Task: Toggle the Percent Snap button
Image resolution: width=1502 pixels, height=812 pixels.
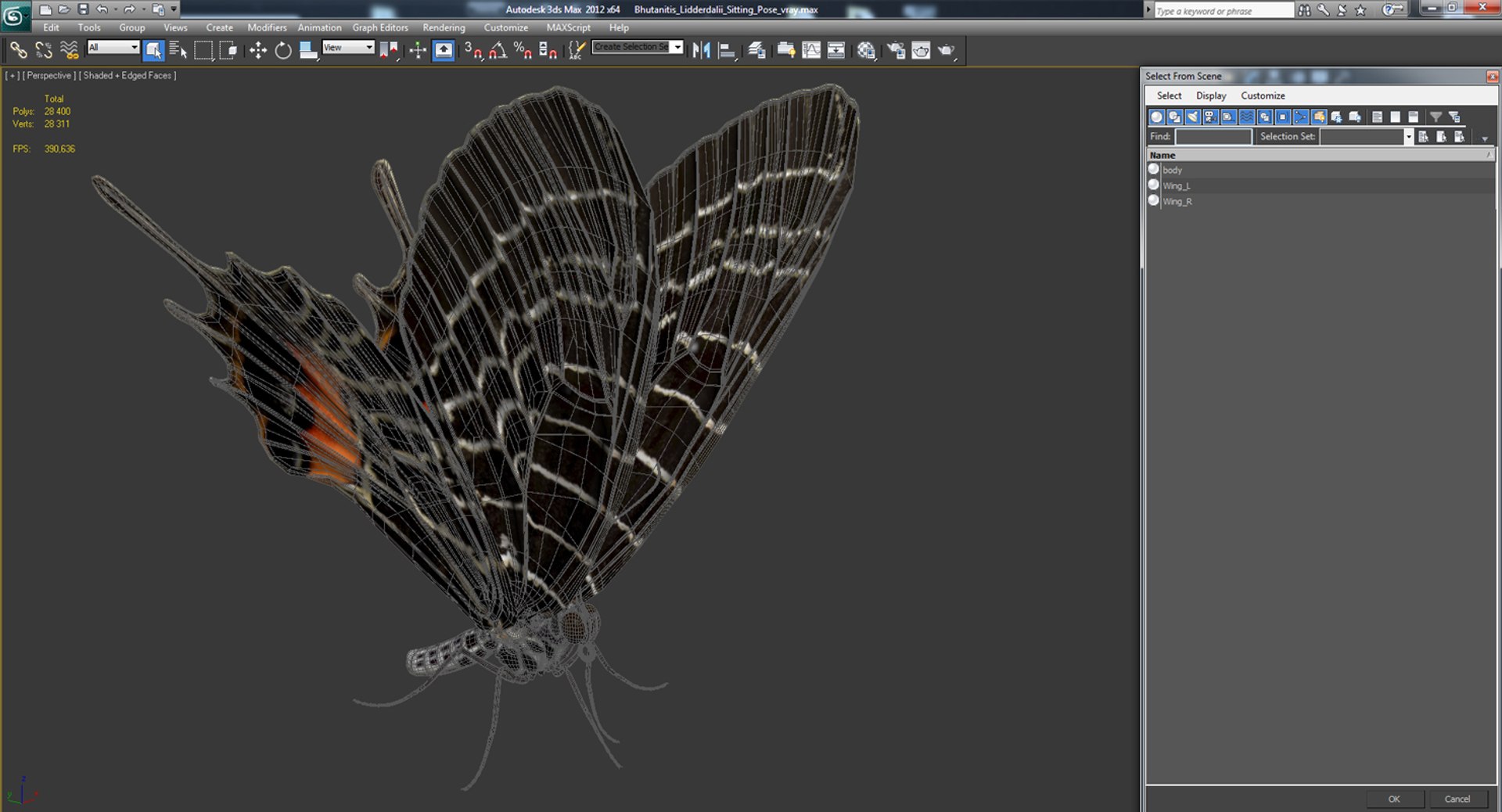Action: (523, 51)
